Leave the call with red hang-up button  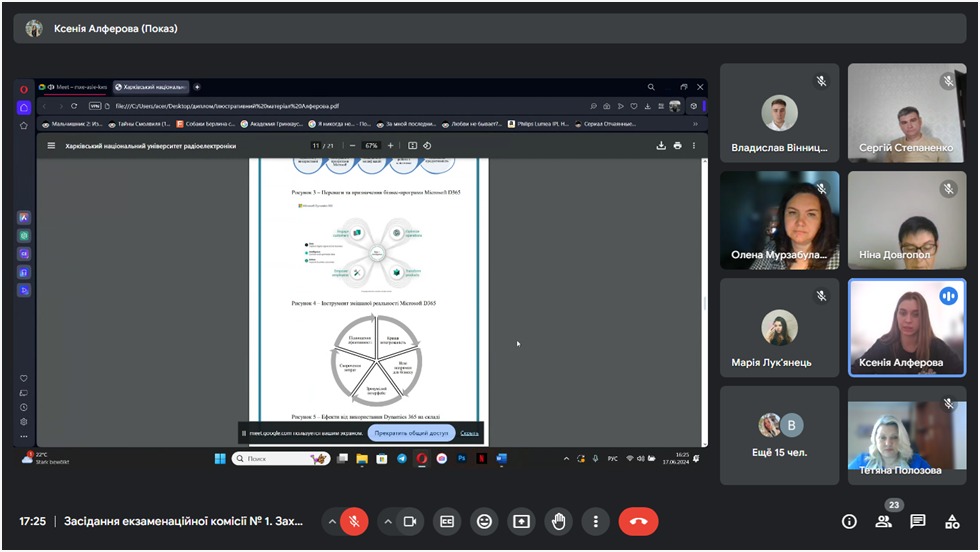click(x=638, y=521)
